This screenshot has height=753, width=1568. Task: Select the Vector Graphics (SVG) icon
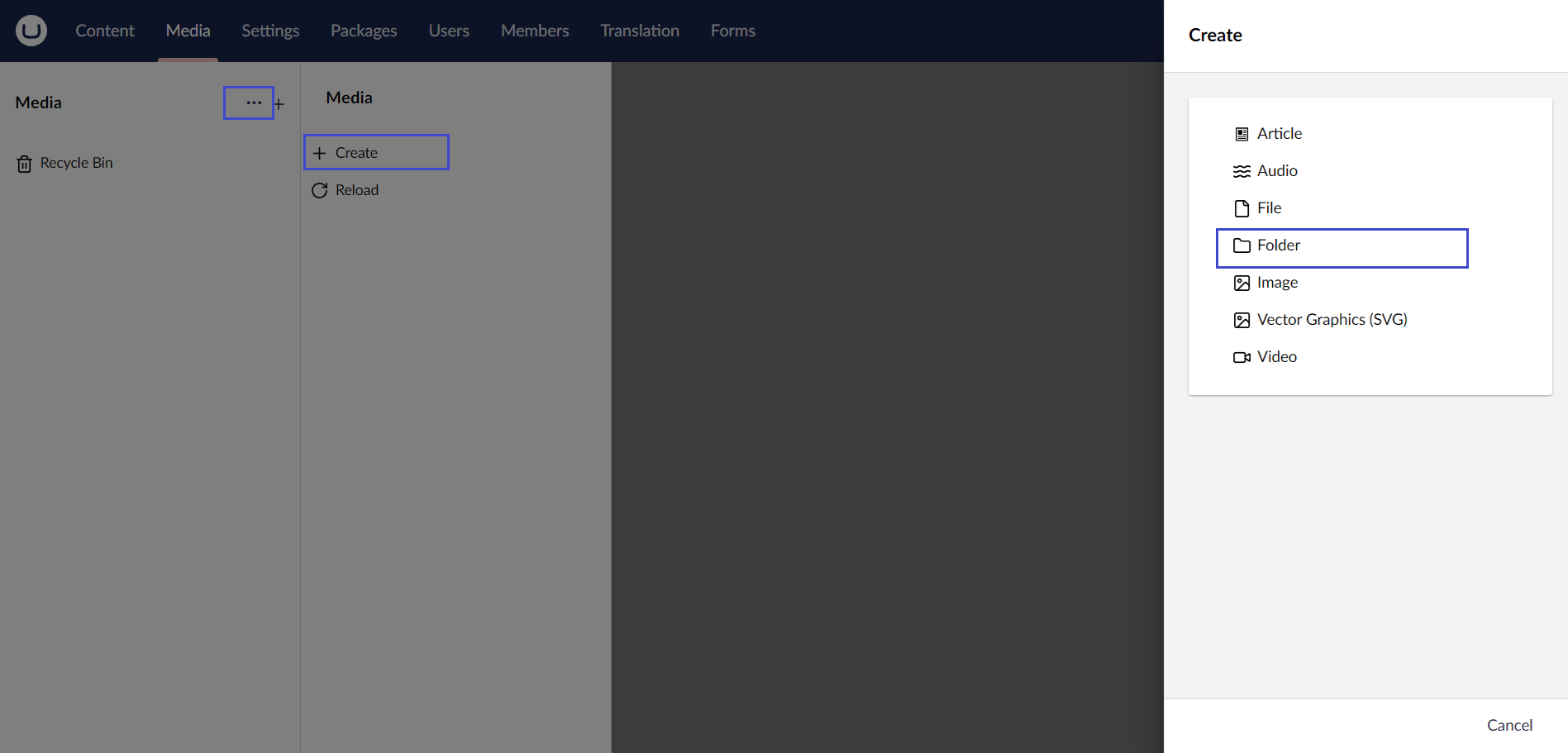click(1241, 319)
